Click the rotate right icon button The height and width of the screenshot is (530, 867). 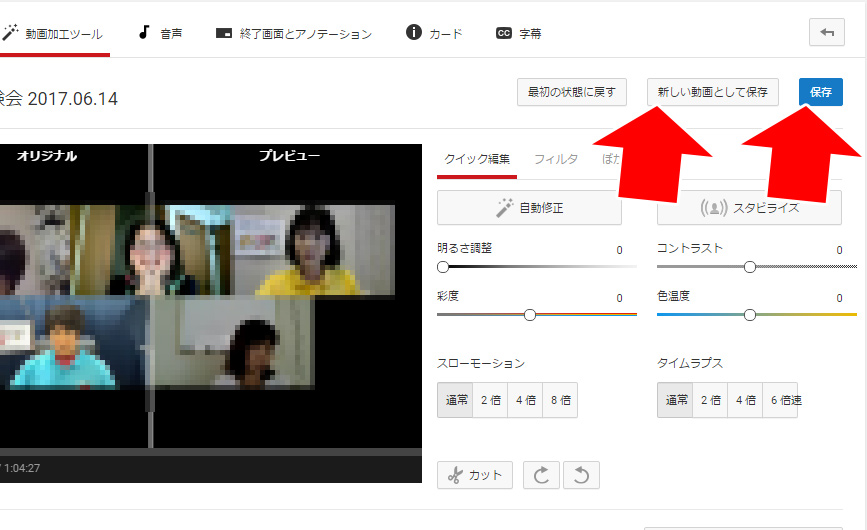(541, 475)
